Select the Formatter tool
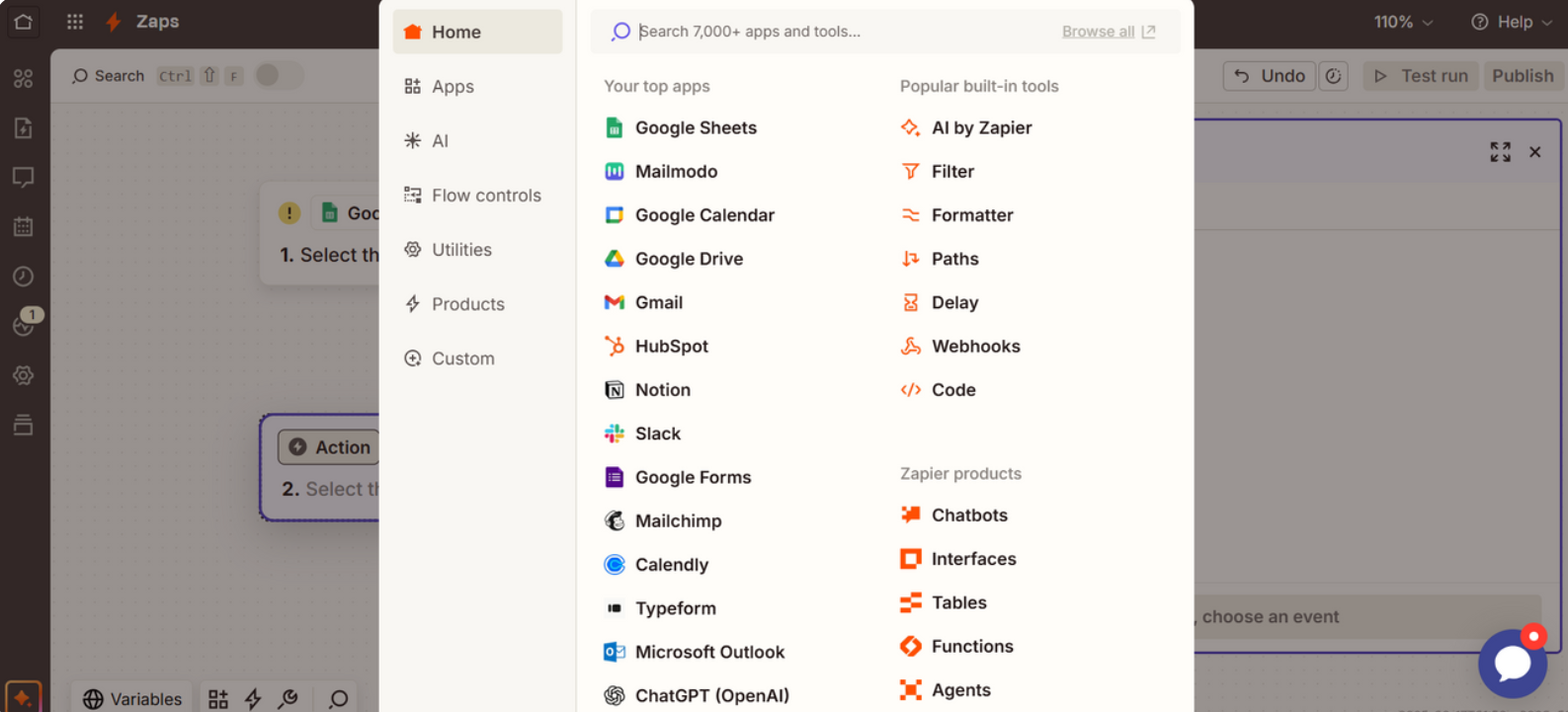Viewport: 1568px width, 712px height. pos(956,214)
